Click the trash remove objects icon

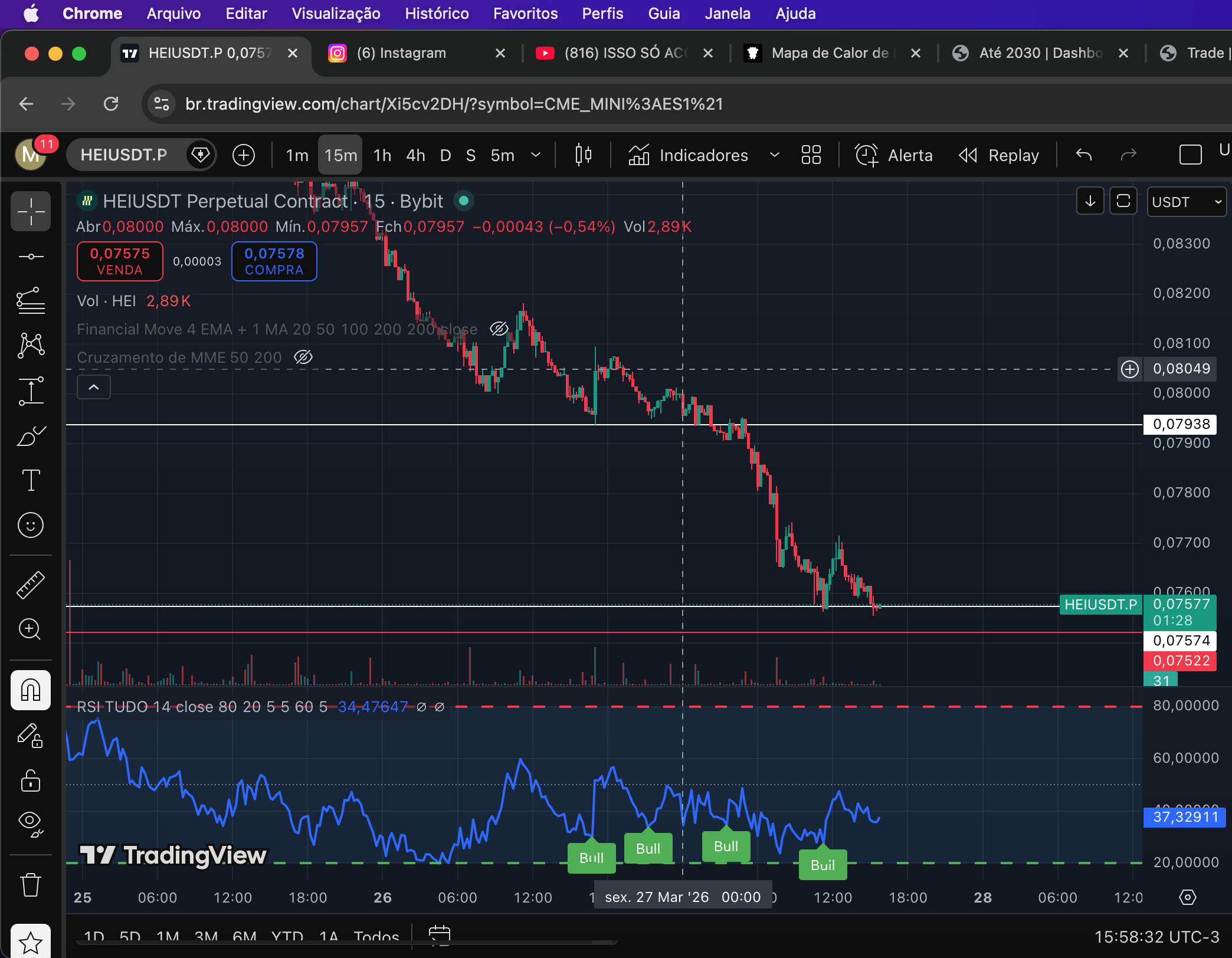click(31, 885)
